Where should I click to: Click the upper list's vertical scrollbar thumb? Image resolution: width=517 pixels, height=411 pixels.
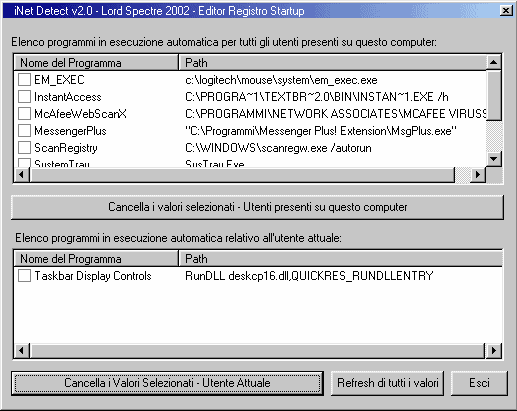[494, 95]
